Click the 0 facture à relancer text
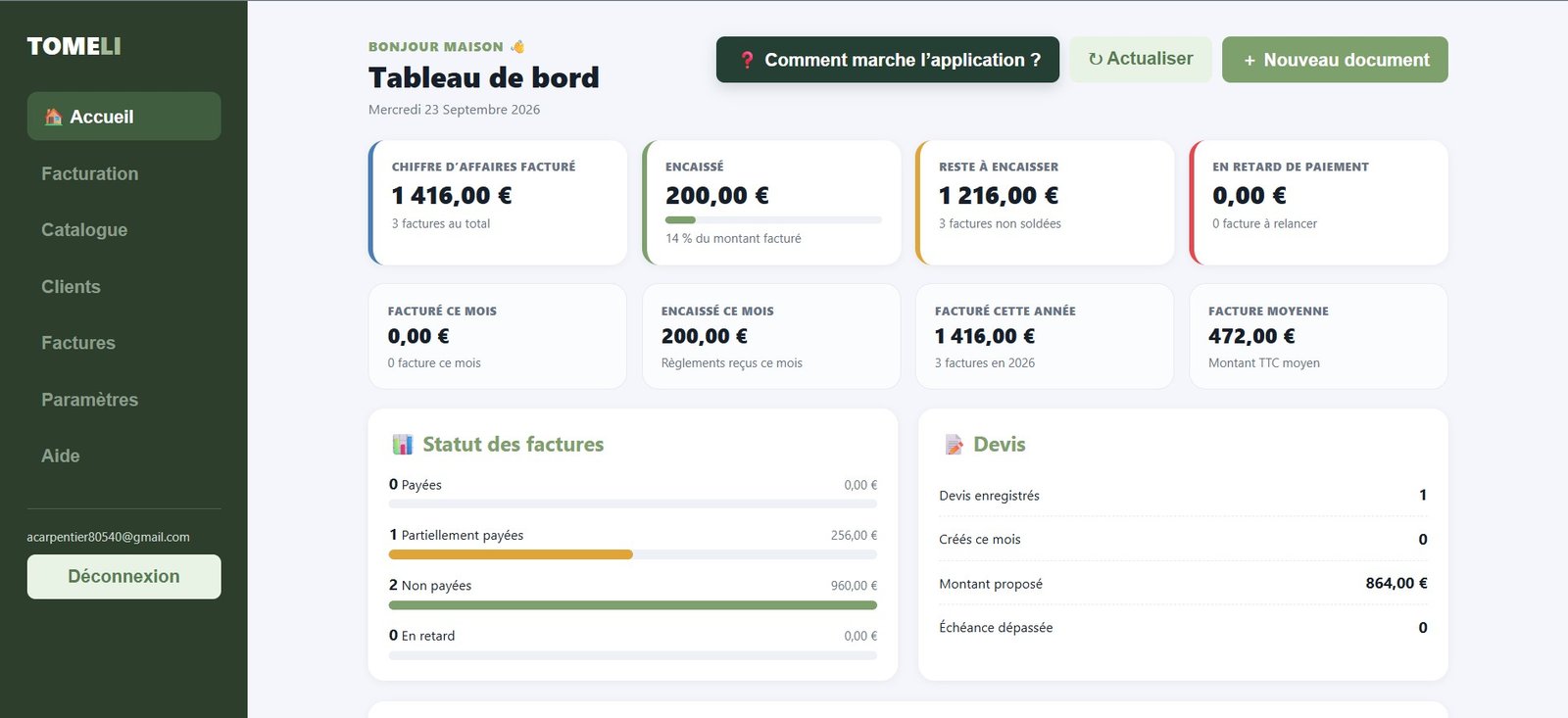Screen dimensions: 1568x718 pos(1264,223)
